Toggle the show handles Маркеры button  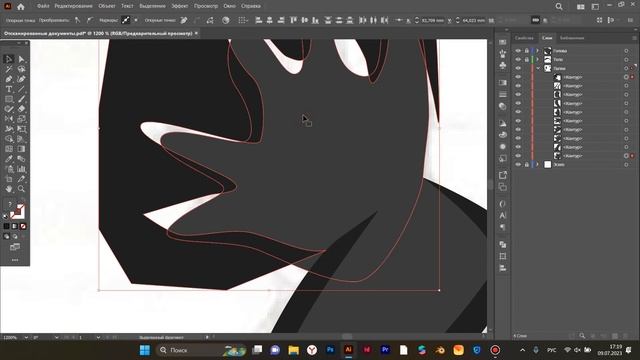(125, 20)
